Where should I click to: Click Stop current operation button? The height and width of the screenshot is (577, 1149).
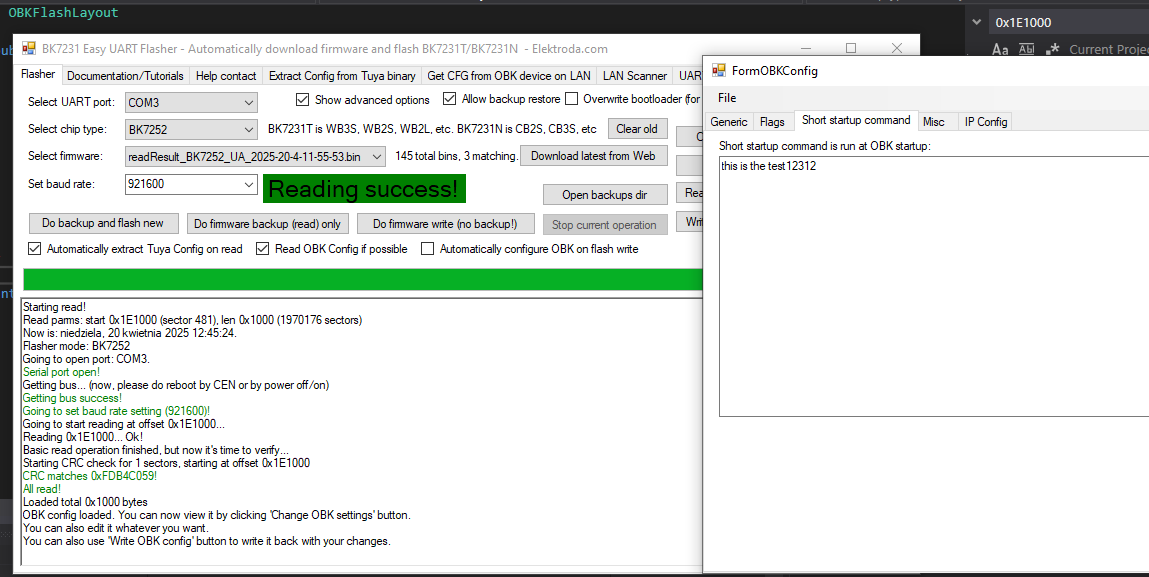pos(604,225)
